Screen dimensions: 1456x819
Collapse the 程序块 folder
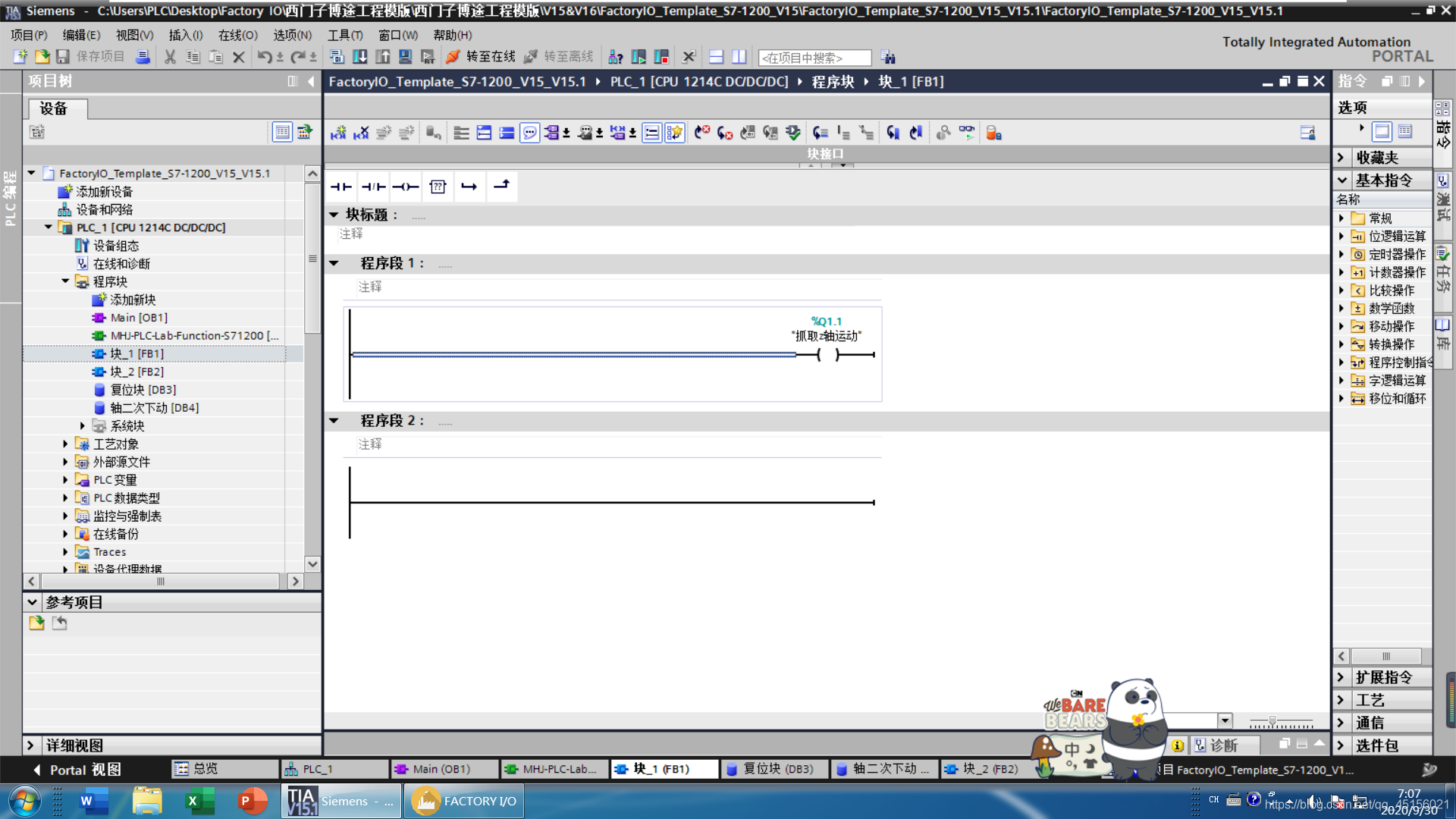65,281
